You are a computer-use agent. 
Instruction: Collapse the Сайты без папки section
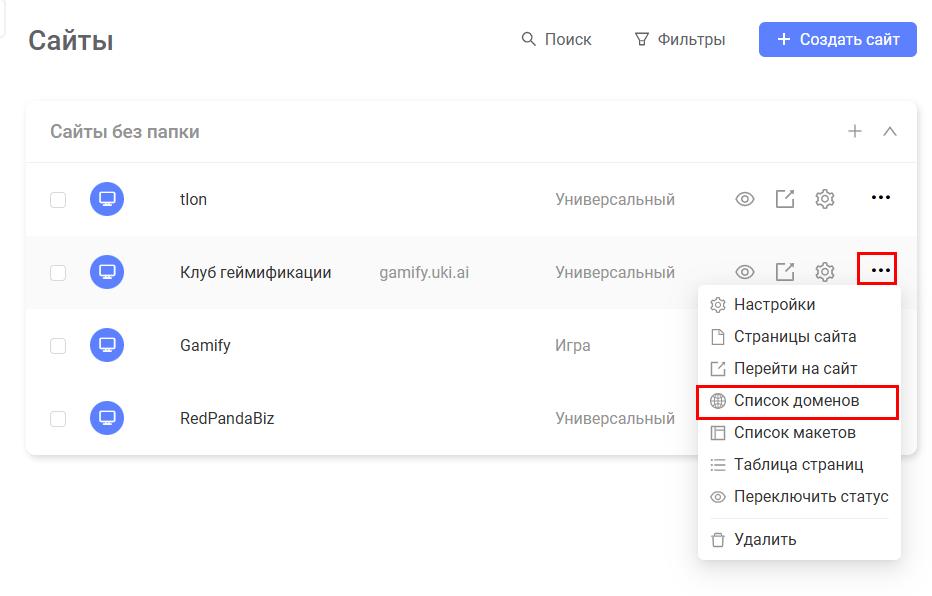tap(890, 131)
